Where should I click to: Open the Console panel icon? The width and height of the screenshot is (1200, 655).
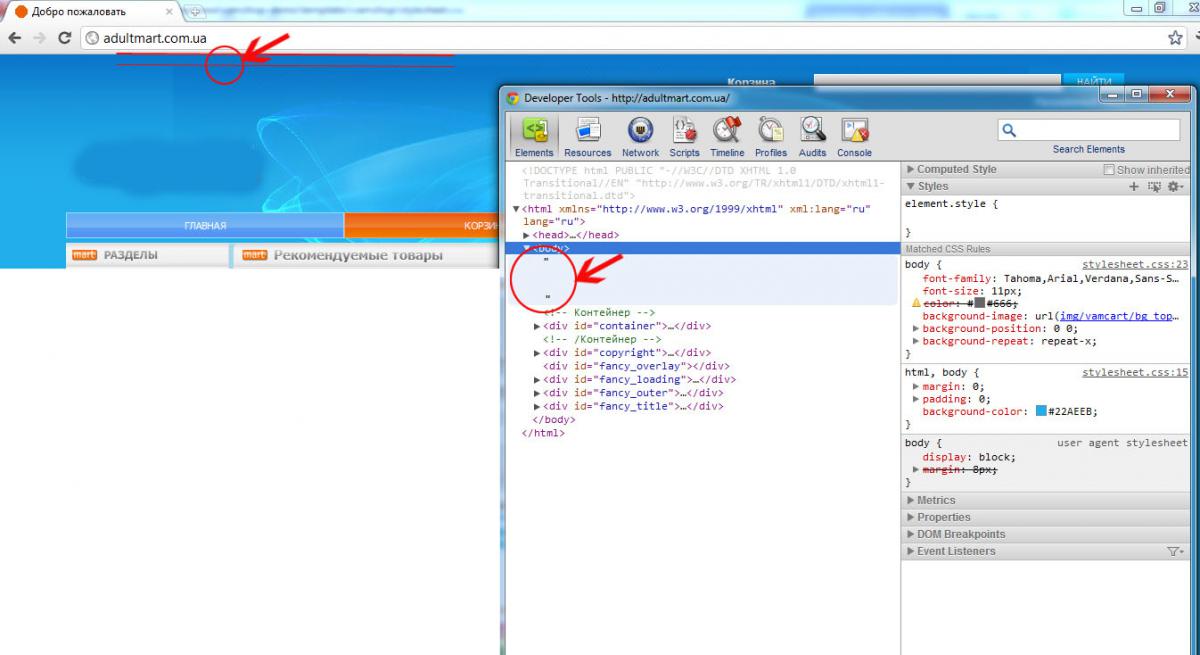[854, 137]
